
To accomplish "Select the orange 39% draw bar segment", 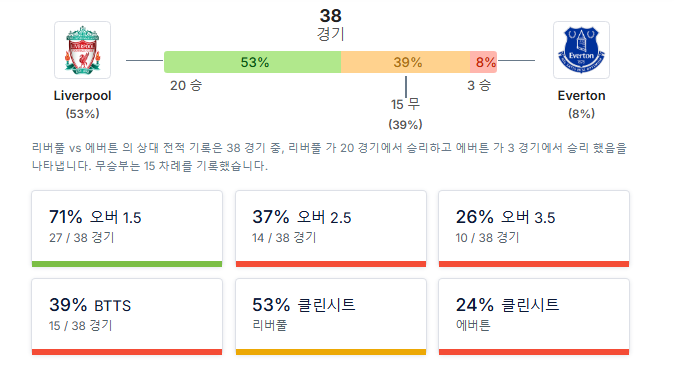I will coord(406,62).
